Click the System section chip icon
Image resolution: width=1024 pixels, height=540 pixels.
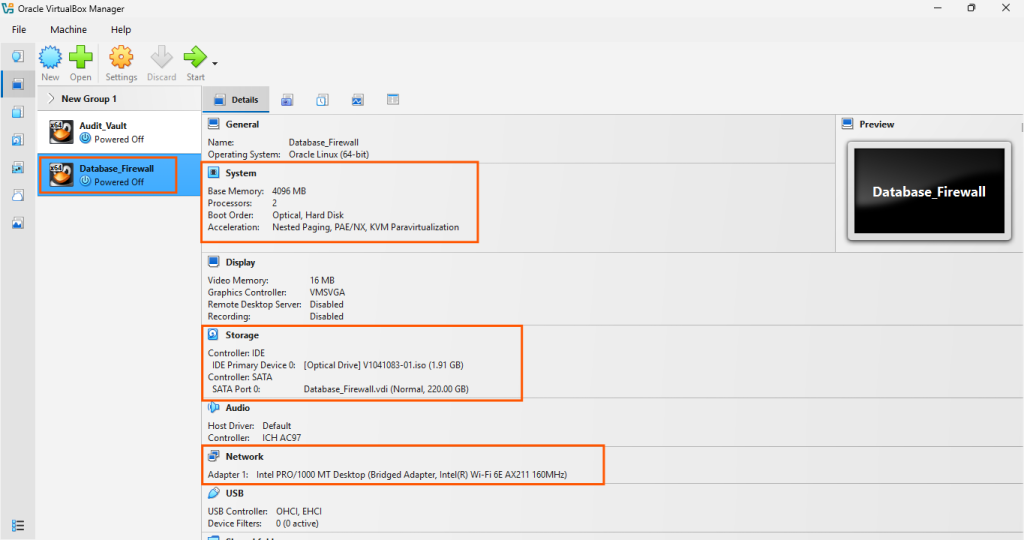(214, 172)
